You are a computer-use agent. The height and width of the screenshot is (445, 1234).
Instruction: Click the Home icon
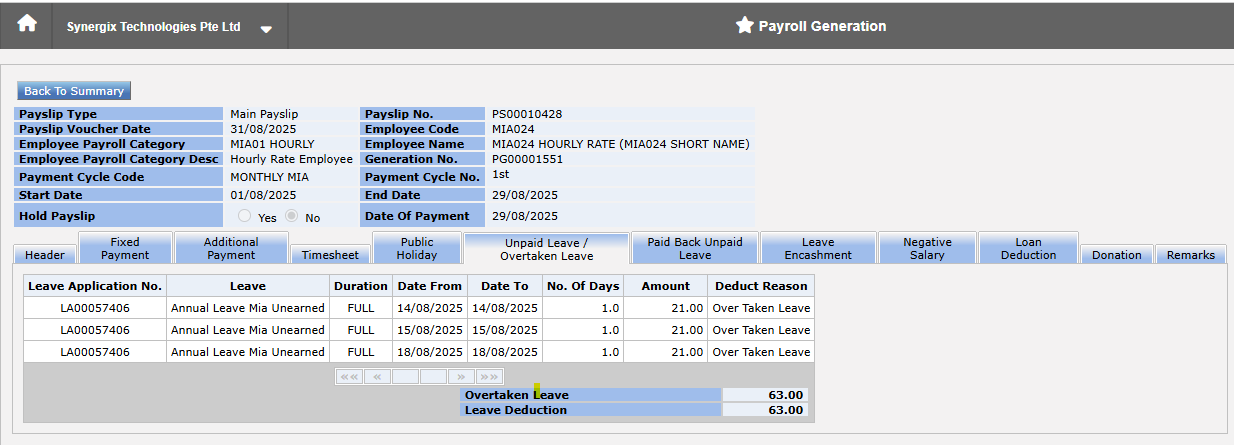click(27, 25)
